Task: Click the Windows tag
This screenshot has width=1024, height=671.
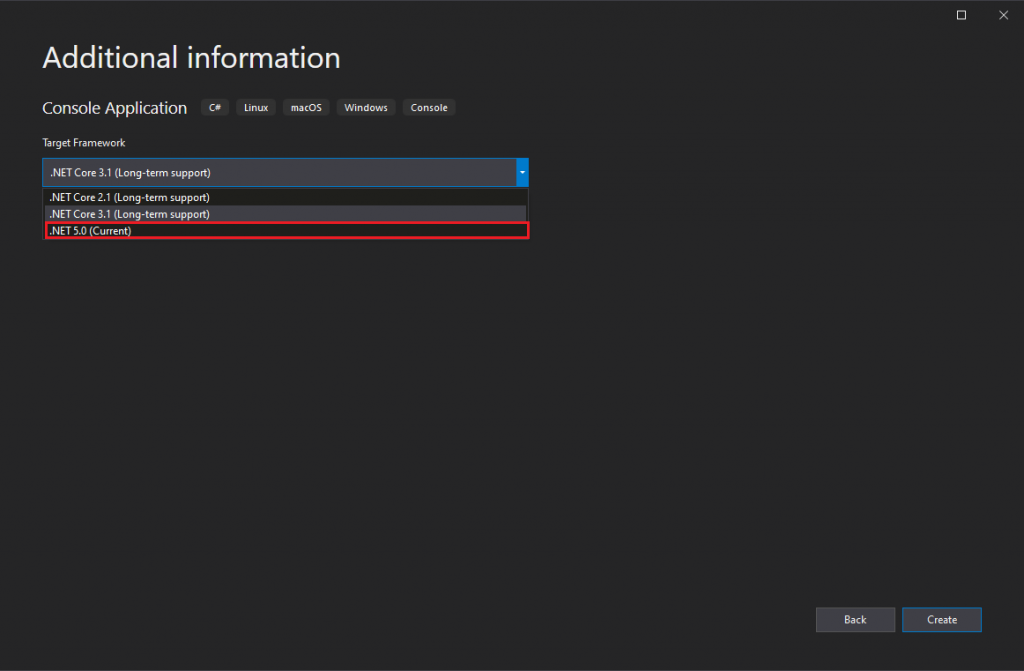Action: [x=366, y=108]
